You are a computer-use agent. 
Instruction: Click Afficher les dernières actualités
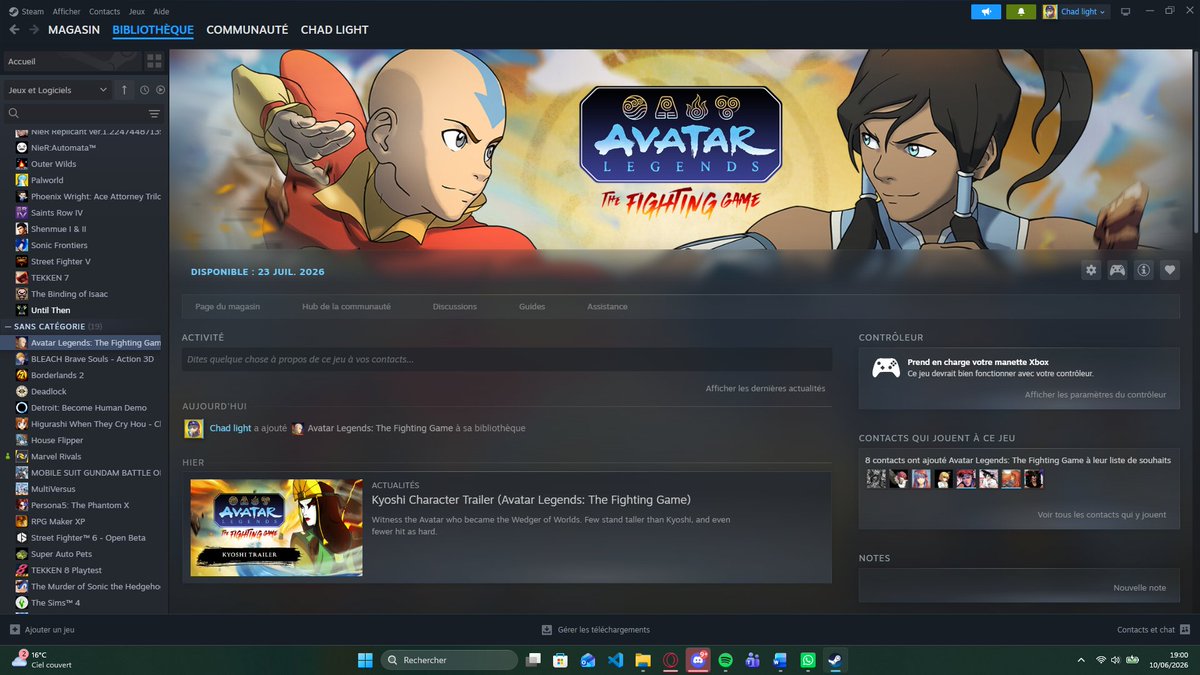(x=765, y=388)
